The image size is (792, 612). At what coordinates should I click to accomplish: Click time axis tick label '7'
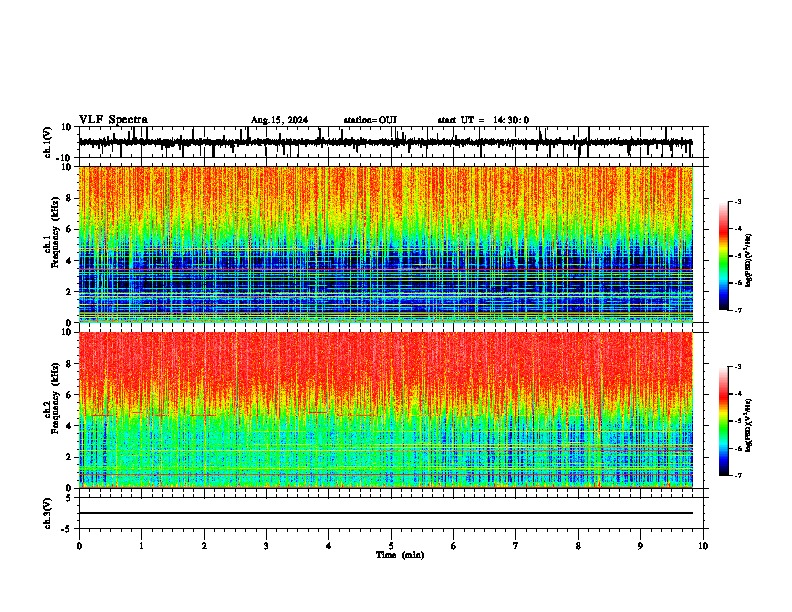click(516, 546)
